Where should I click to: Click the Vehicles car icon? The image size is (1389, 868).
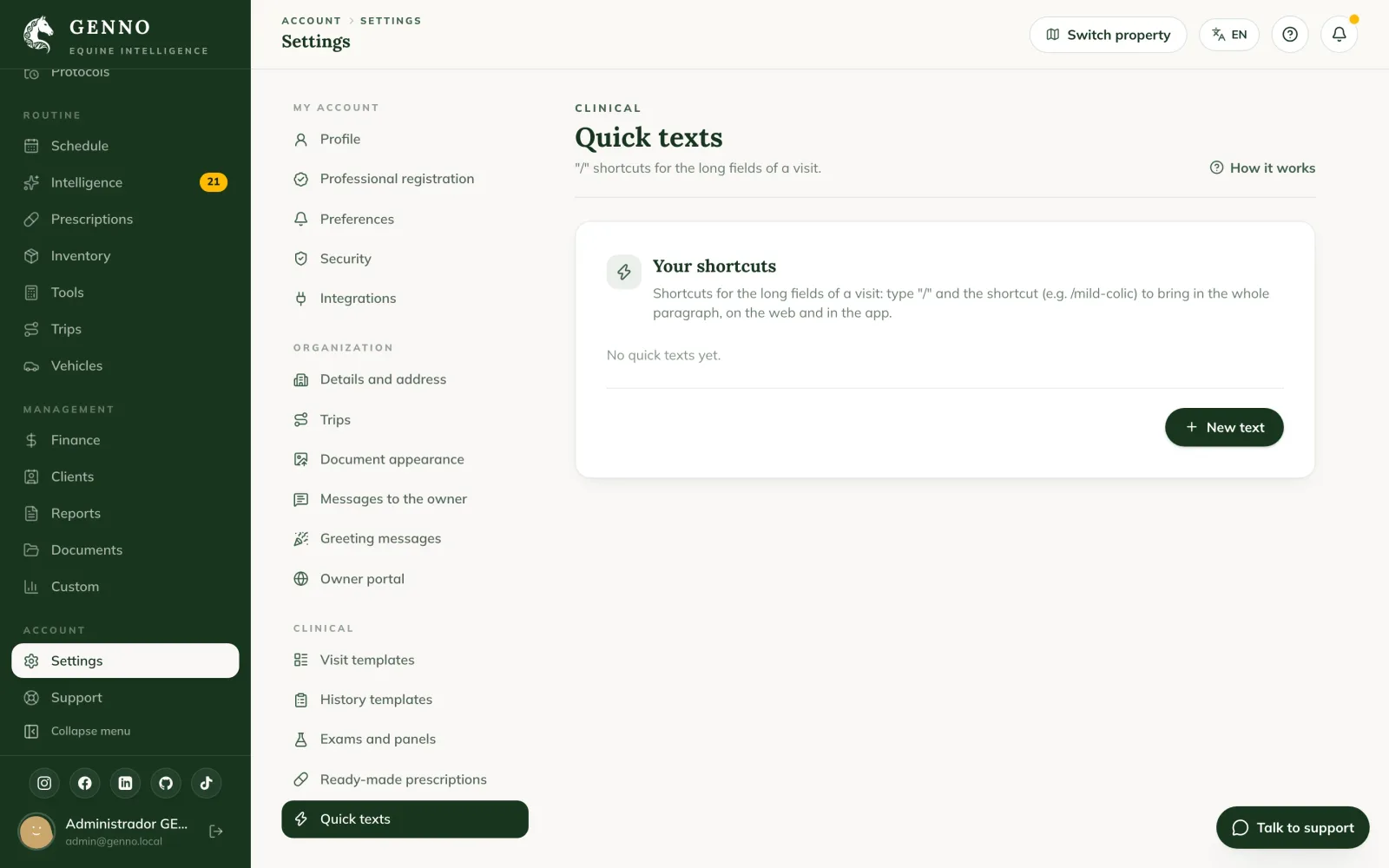(x=31, y=366)
